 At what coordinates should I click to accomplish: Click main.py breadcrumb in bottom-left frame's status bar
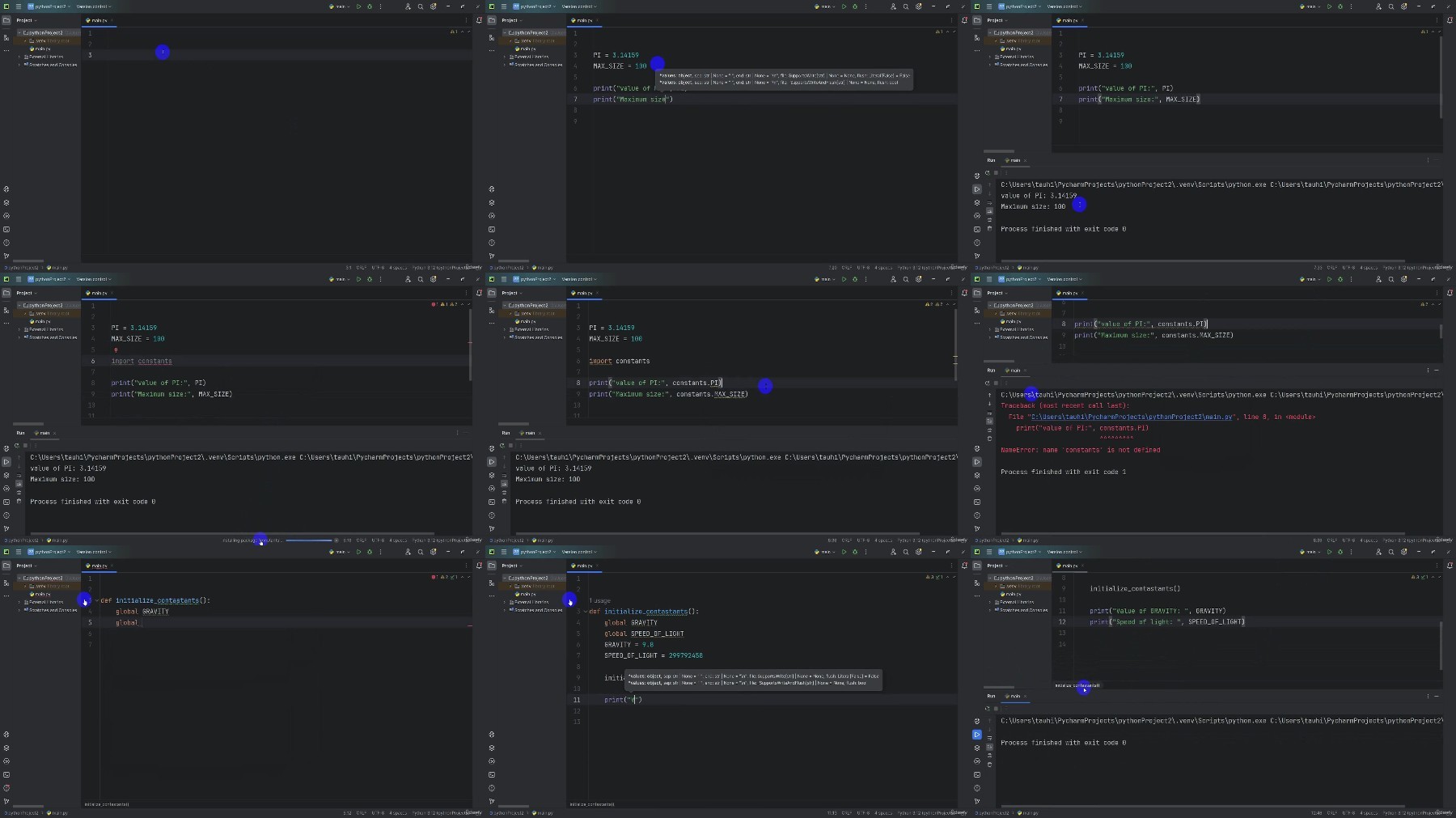[58, 813]
